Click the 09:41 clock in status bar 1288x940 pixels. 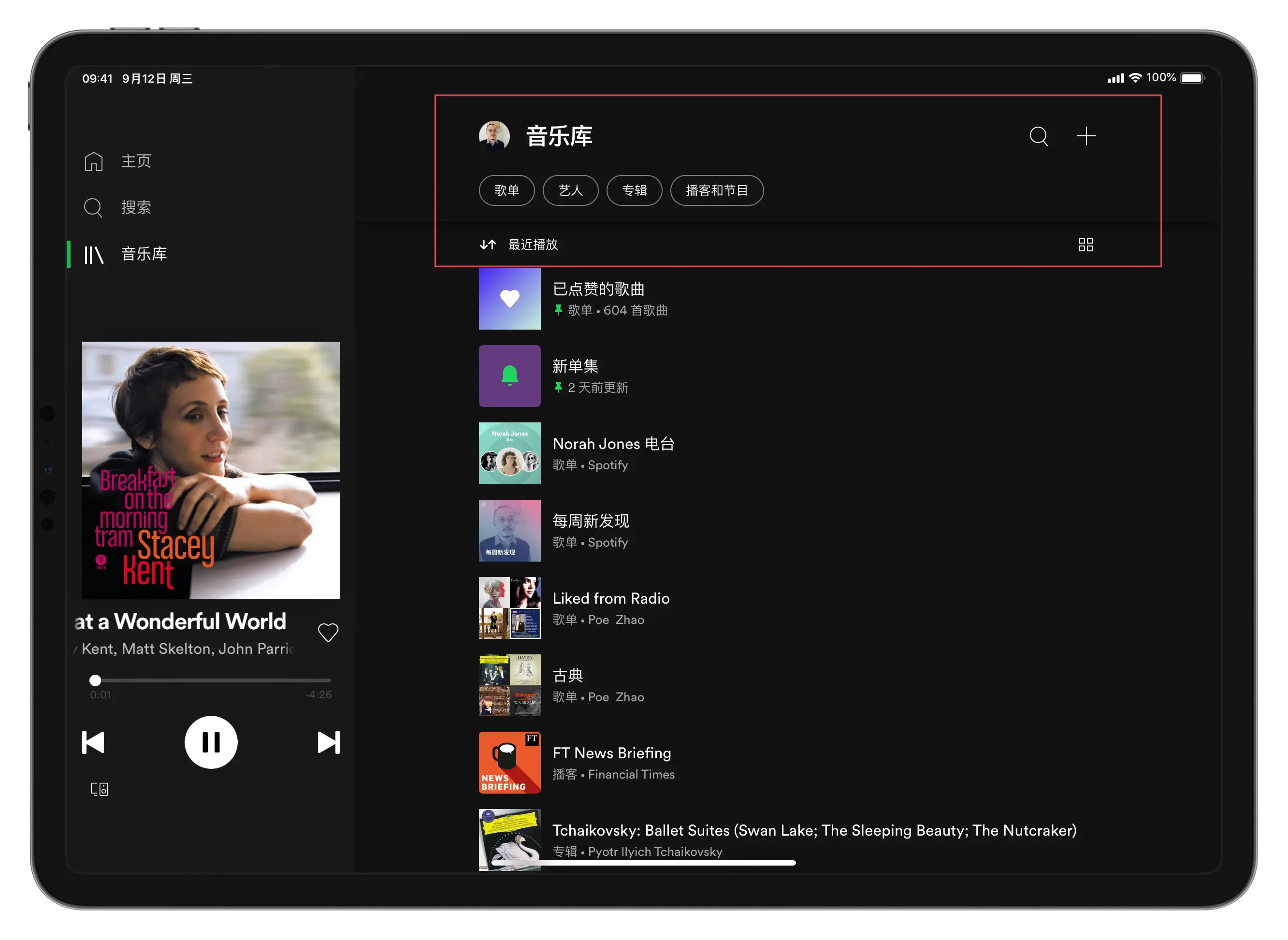click(97, 78)
